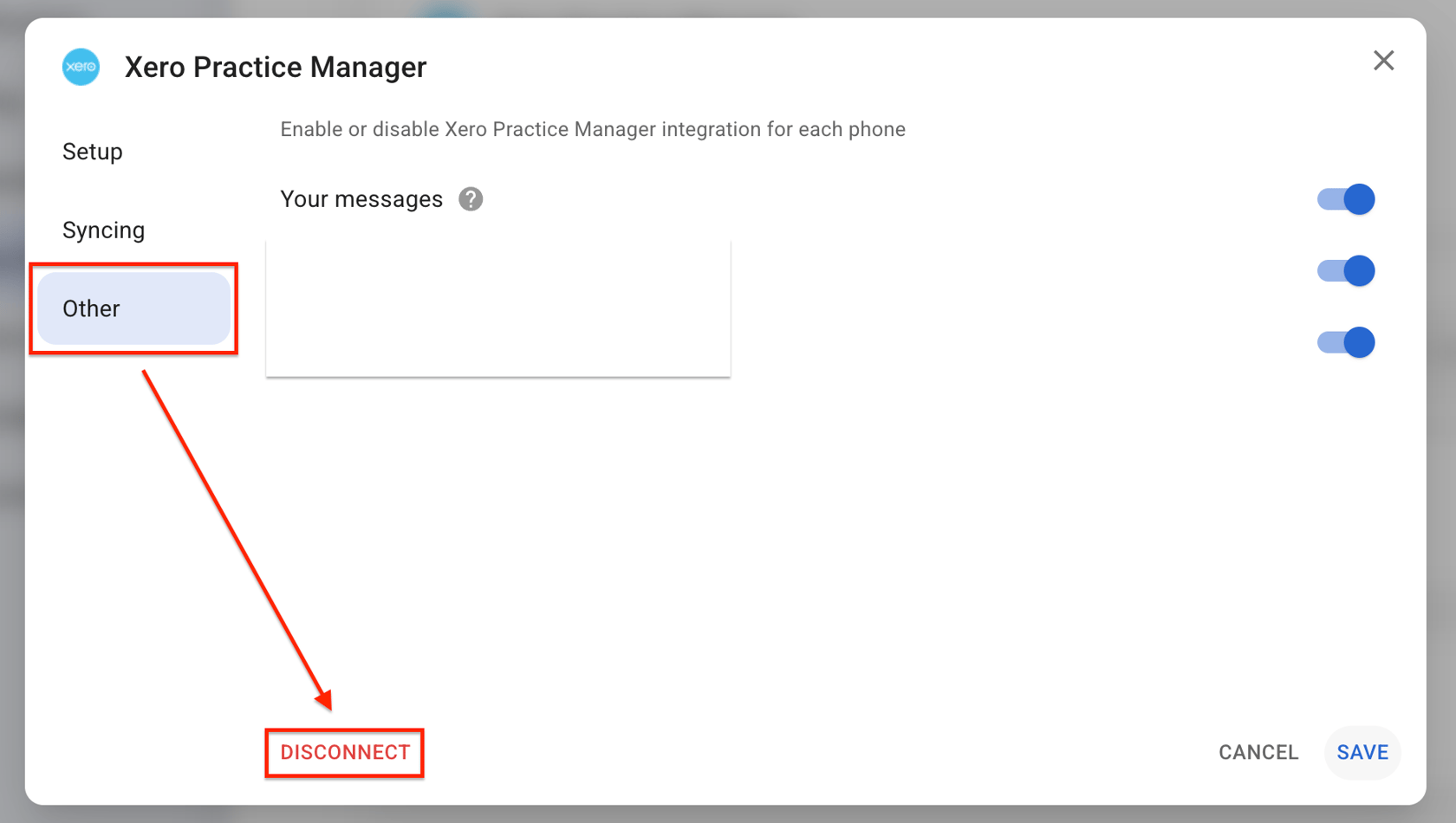
Task: Click the Your messages label
Action: pos(361,198)
